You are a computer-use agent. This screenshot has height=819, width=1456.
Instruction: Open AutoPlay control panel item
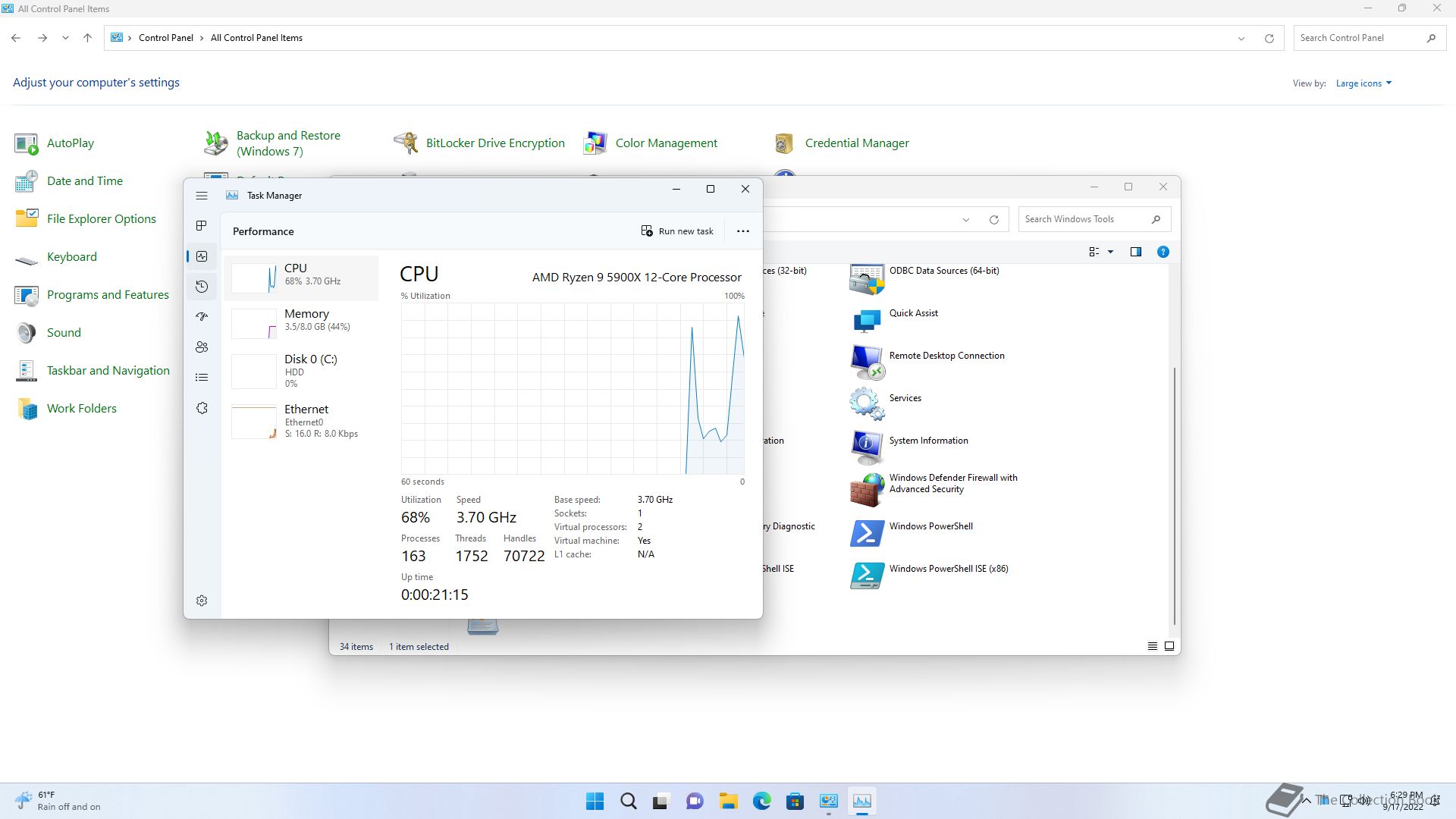[x=55, y=143]
